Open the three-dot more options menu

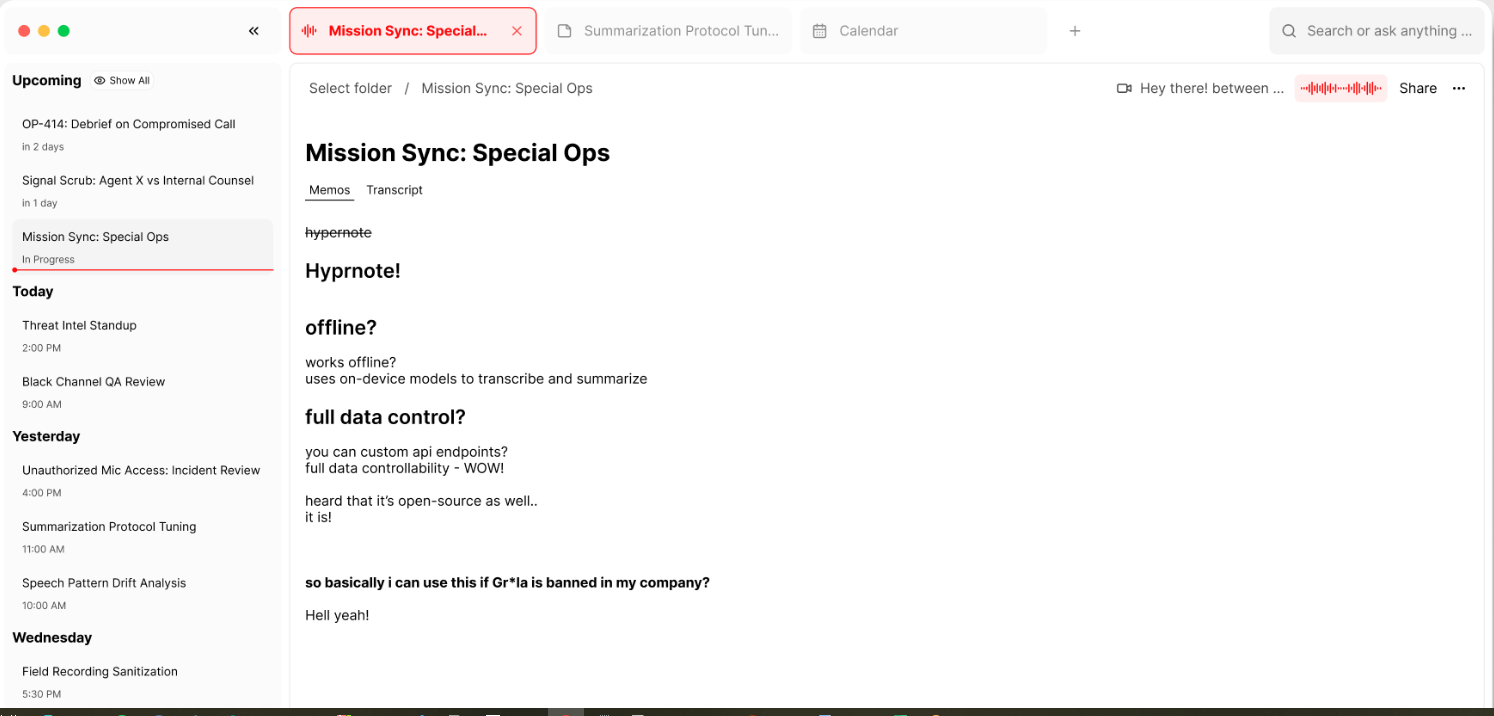point(1459,88)
